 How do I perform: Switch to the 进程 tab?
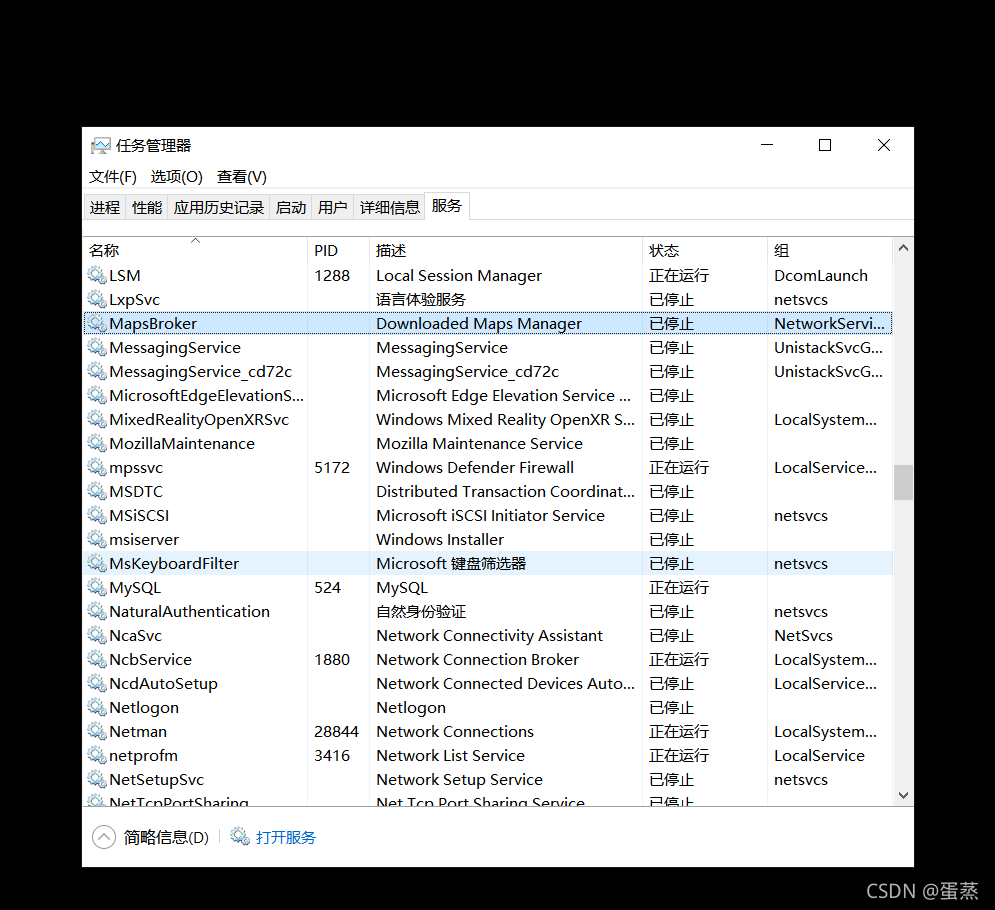click(x=105, y=208)
